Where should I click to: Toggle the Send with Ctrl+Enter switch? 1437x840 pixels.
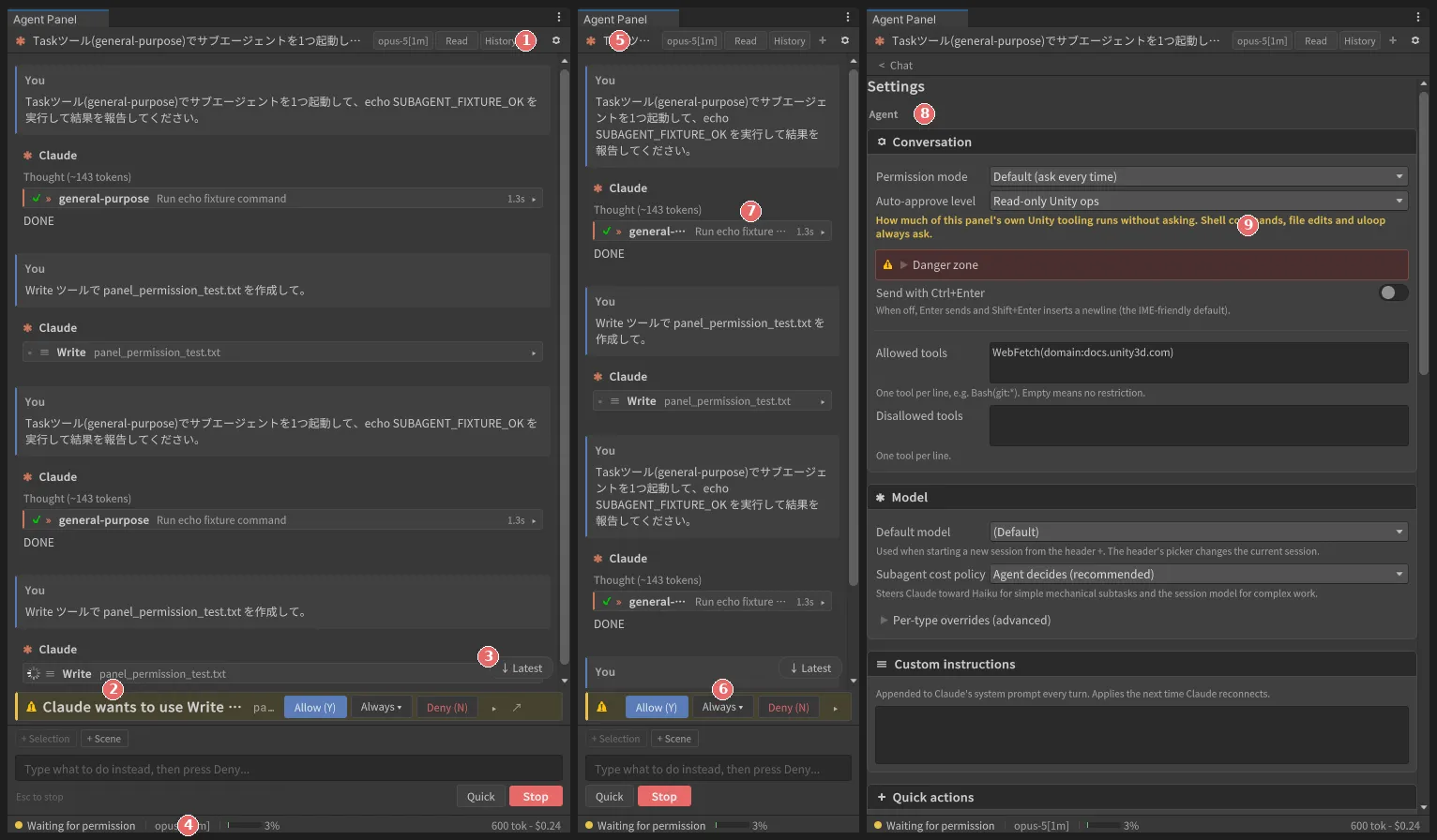pyautogui.click(x=1394, y=292)
